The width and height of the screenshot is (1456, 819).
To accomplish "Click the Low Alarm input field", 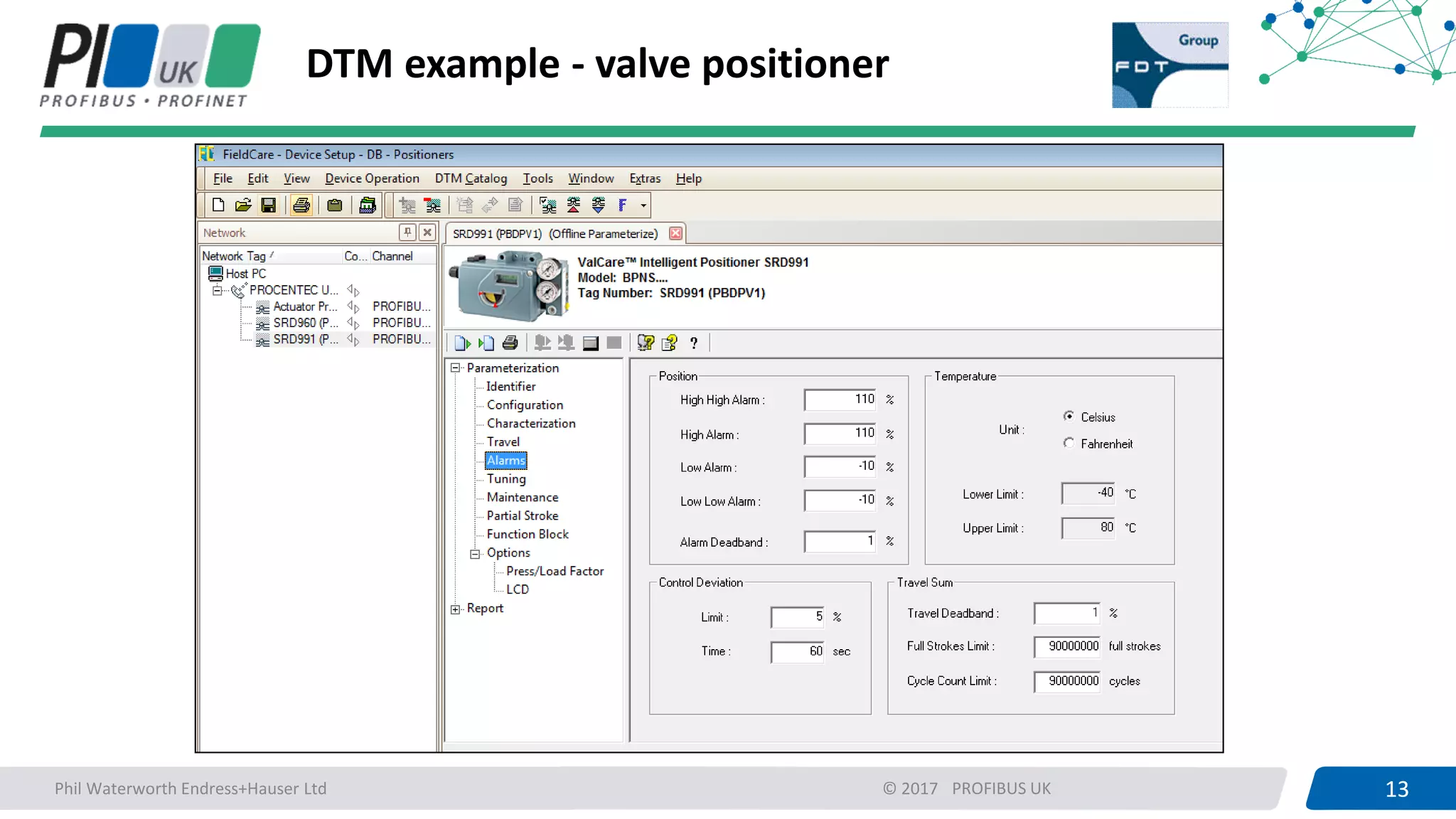I will (840, 466).
